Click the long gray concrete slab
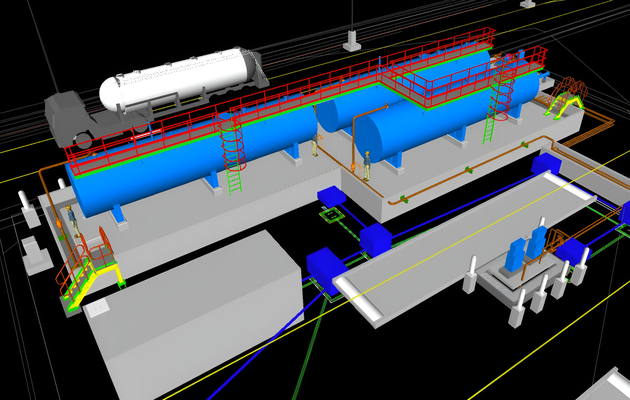This screenshot has height=400, width=630. pyautogui.click(x=460, y=250)
